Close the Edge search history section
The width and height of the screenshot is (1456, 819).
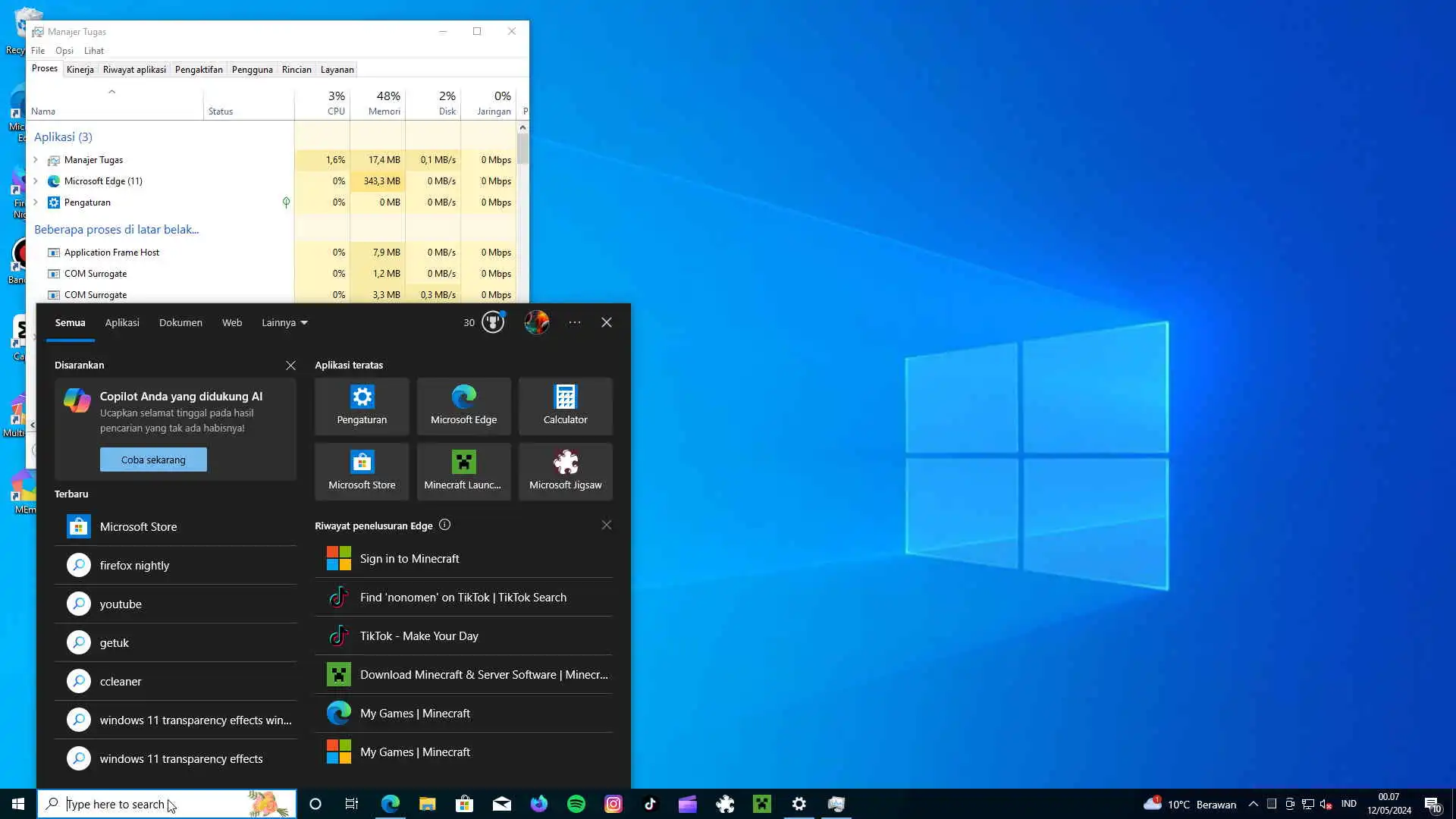[x=606, y=525]
